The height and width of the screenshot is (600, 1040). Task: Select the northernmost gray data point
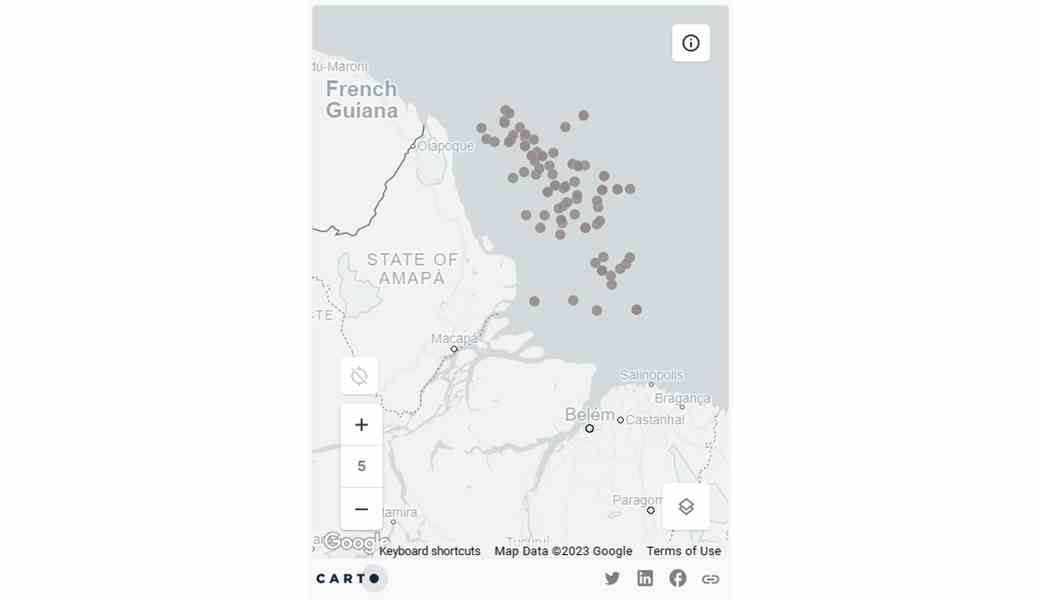click(x=506, y=111)
